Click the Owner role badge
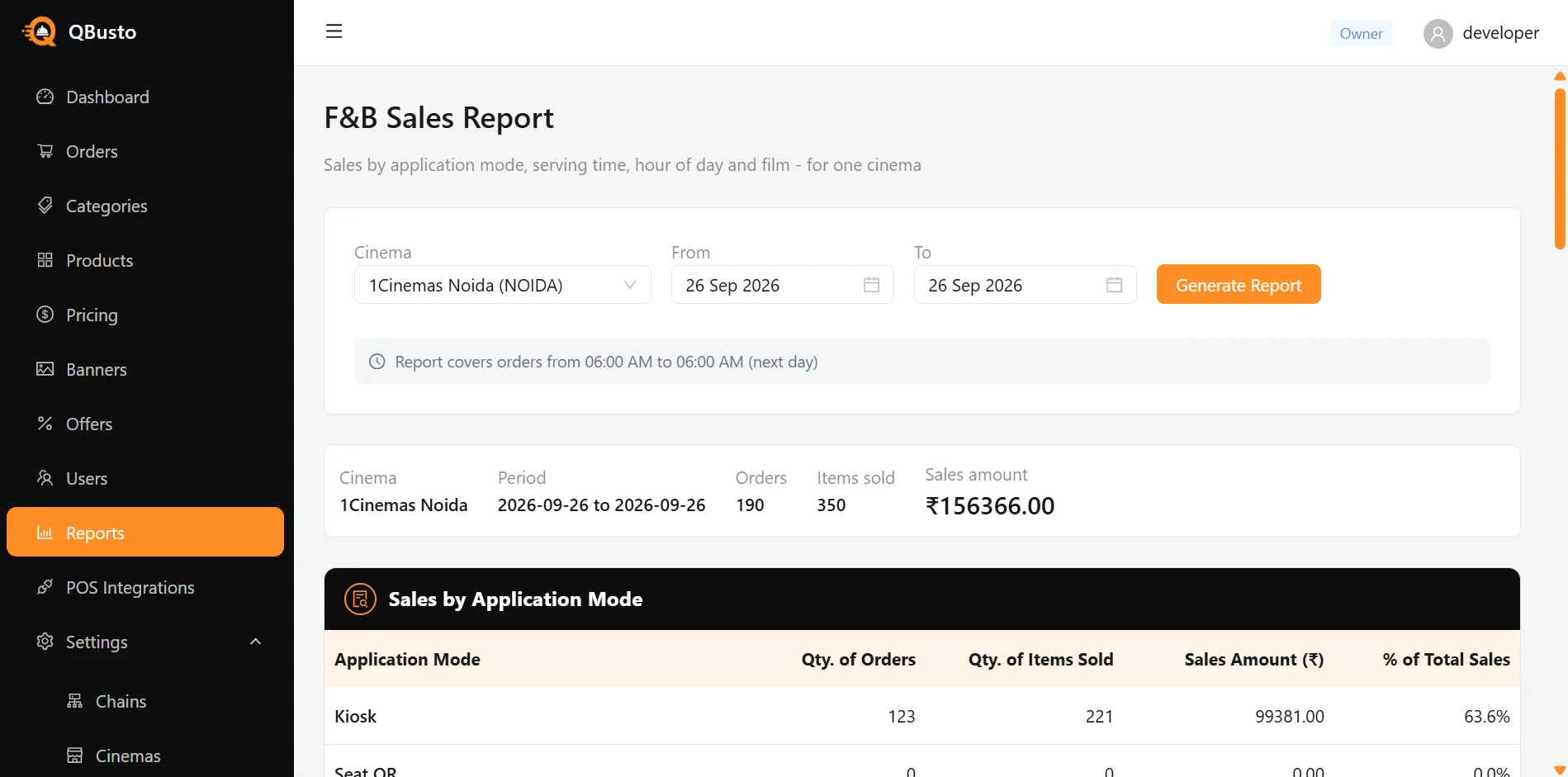 click(1361, 33)
